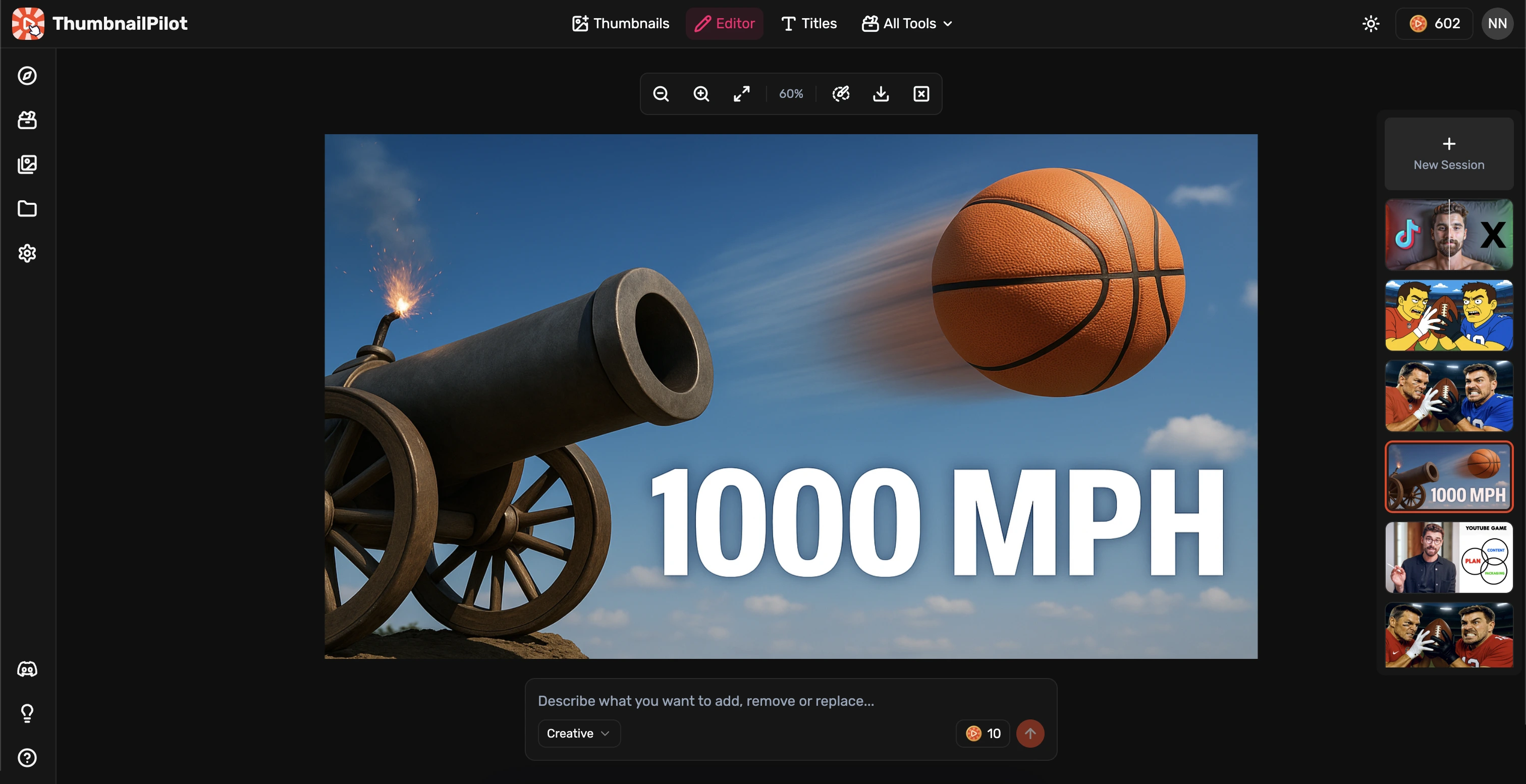Switch to the Thumbnails tab

(x=621, y=24)
